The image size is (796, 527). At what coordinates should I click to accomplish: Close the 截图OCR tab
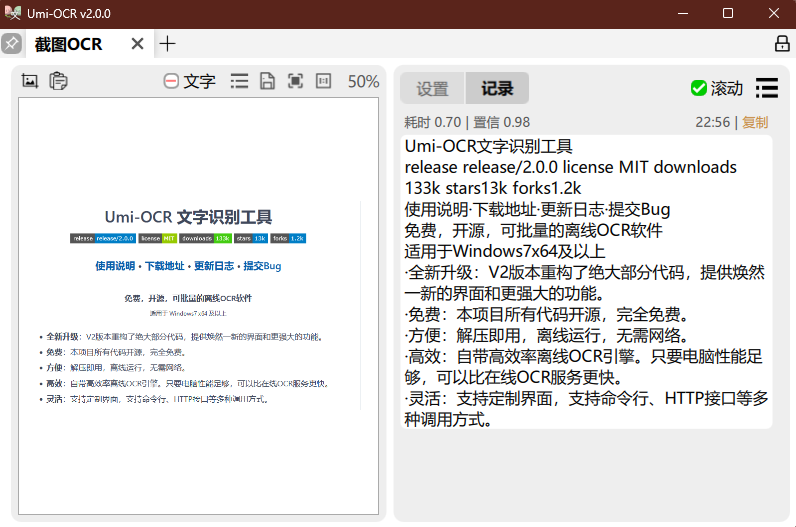[x=138, y=44]
